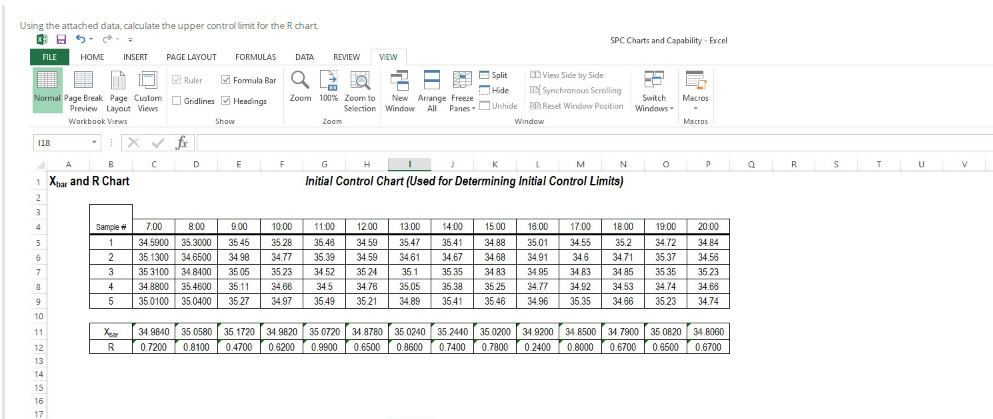The image size is (993, 419).
Task: Click Xbar value 35.2440
Action: [x=452, y=332]
